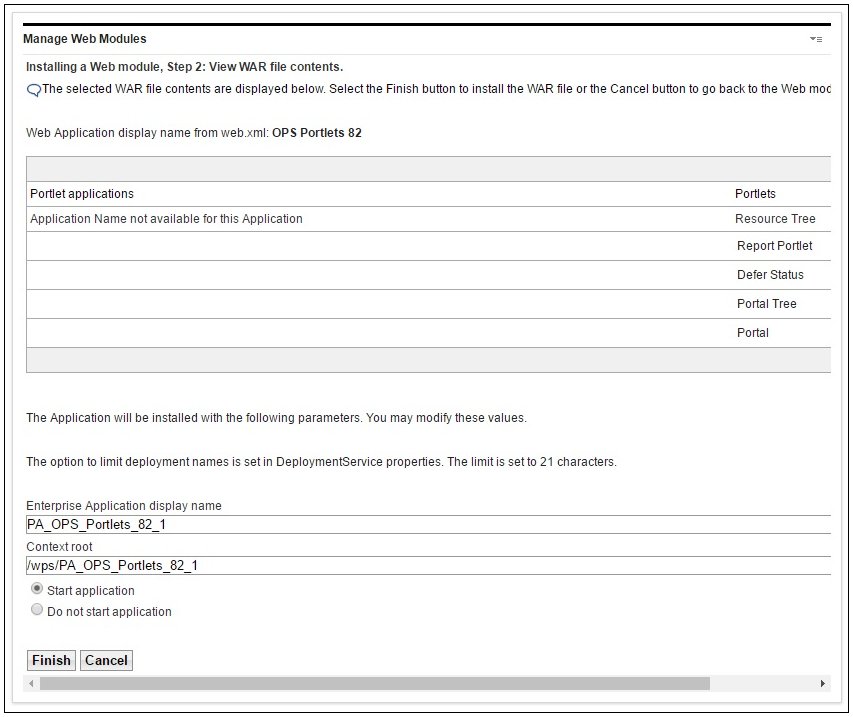Click the Portlets column header
This screenshot has width=853, height=717.
[x=755, y=194]
